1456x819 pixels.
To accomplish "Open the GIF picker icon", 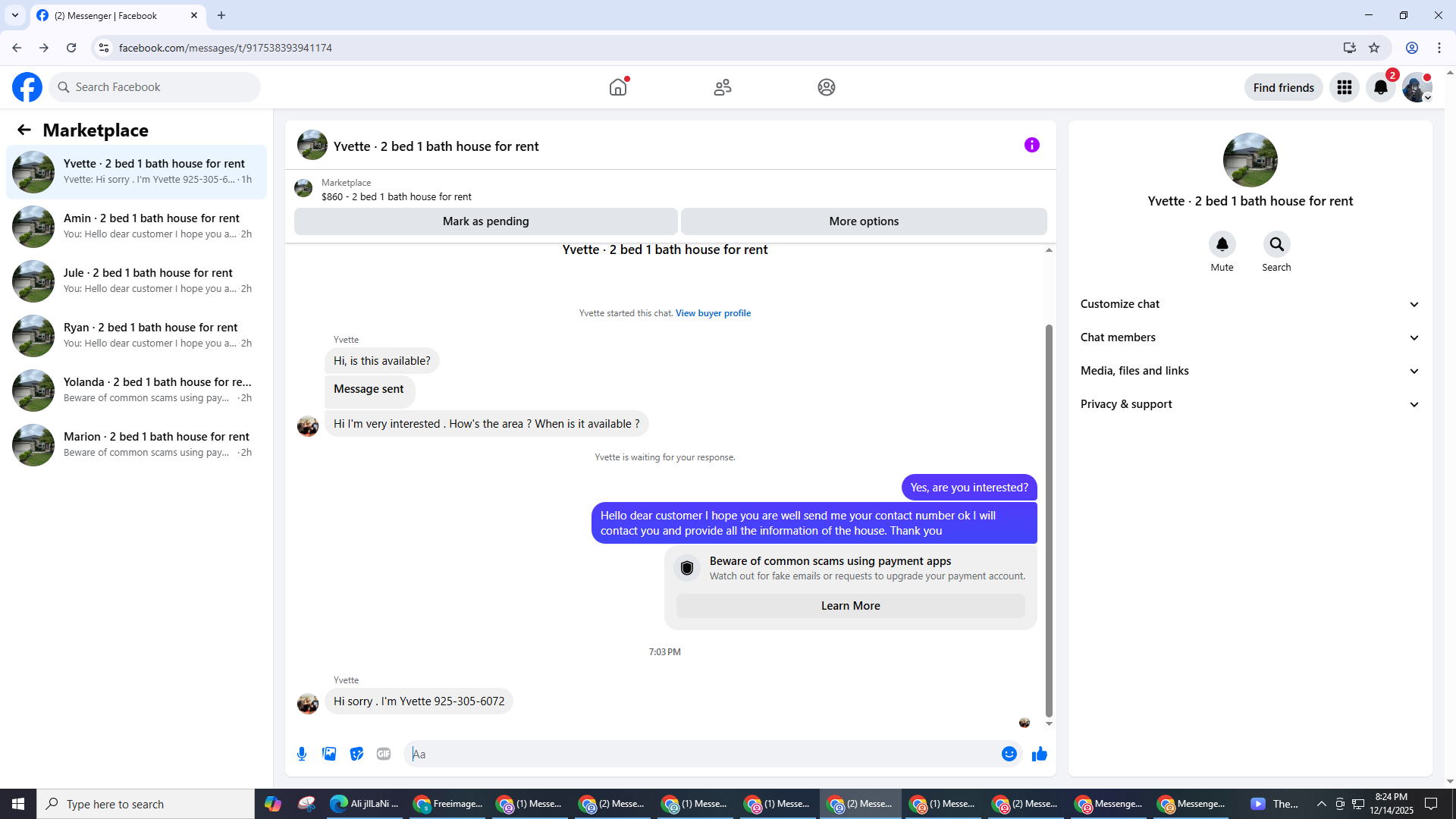I will click(384, 754).
